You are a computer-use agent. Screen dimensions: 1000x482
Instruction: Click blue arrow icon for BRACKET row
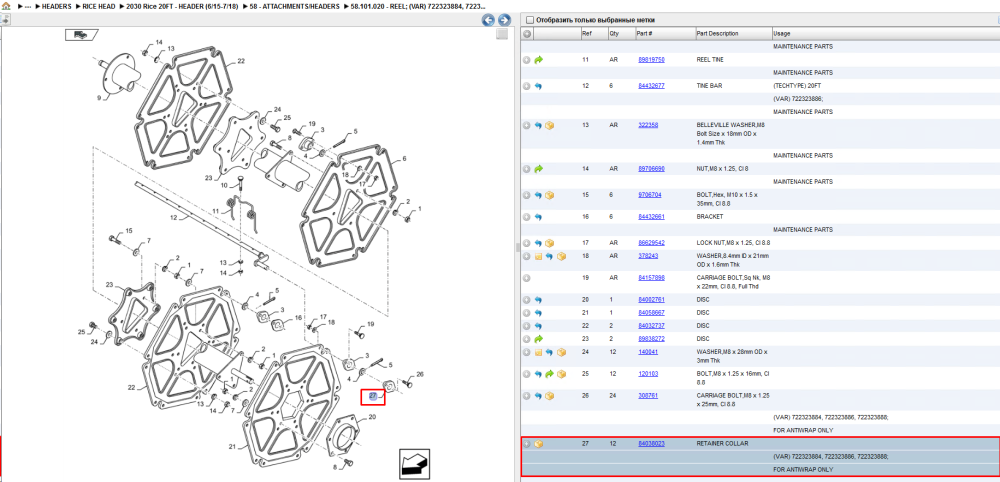click(538, 217)
